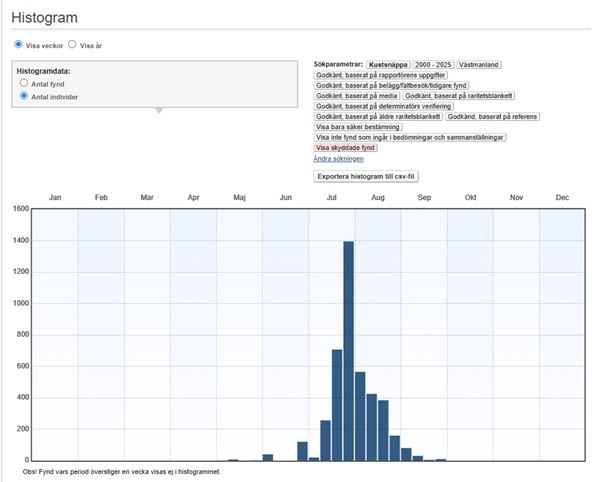Screen dimensions: 600x482
Task: Switch to the Visa år view
Action: tap(72, 45)
